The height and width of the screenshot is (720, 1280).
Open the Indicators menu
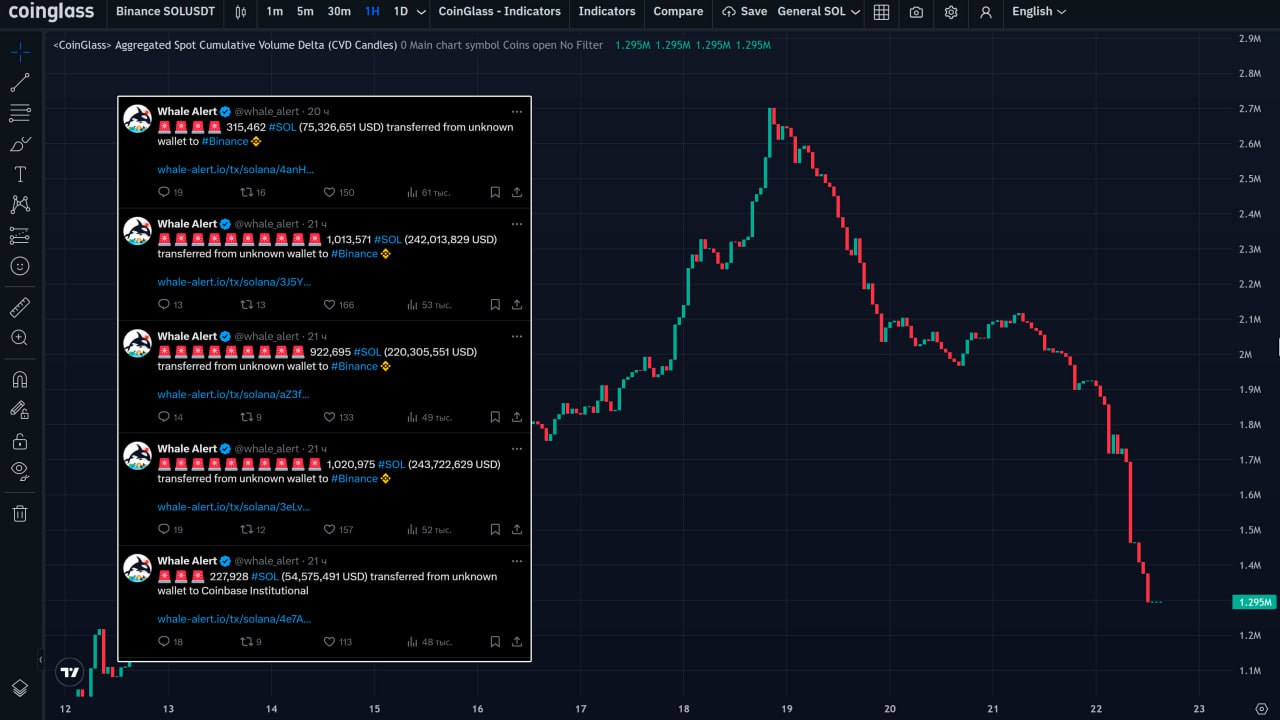click(607, 12)
